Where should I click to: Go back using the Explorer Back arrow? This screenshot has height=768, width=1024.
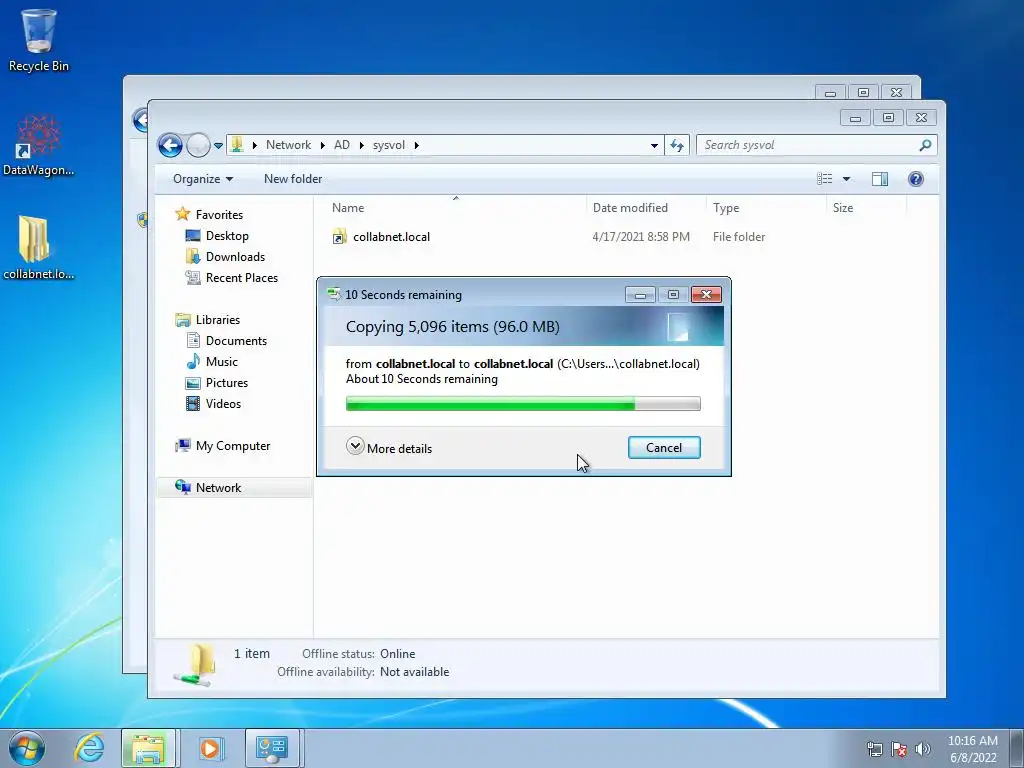click(170, 145)
